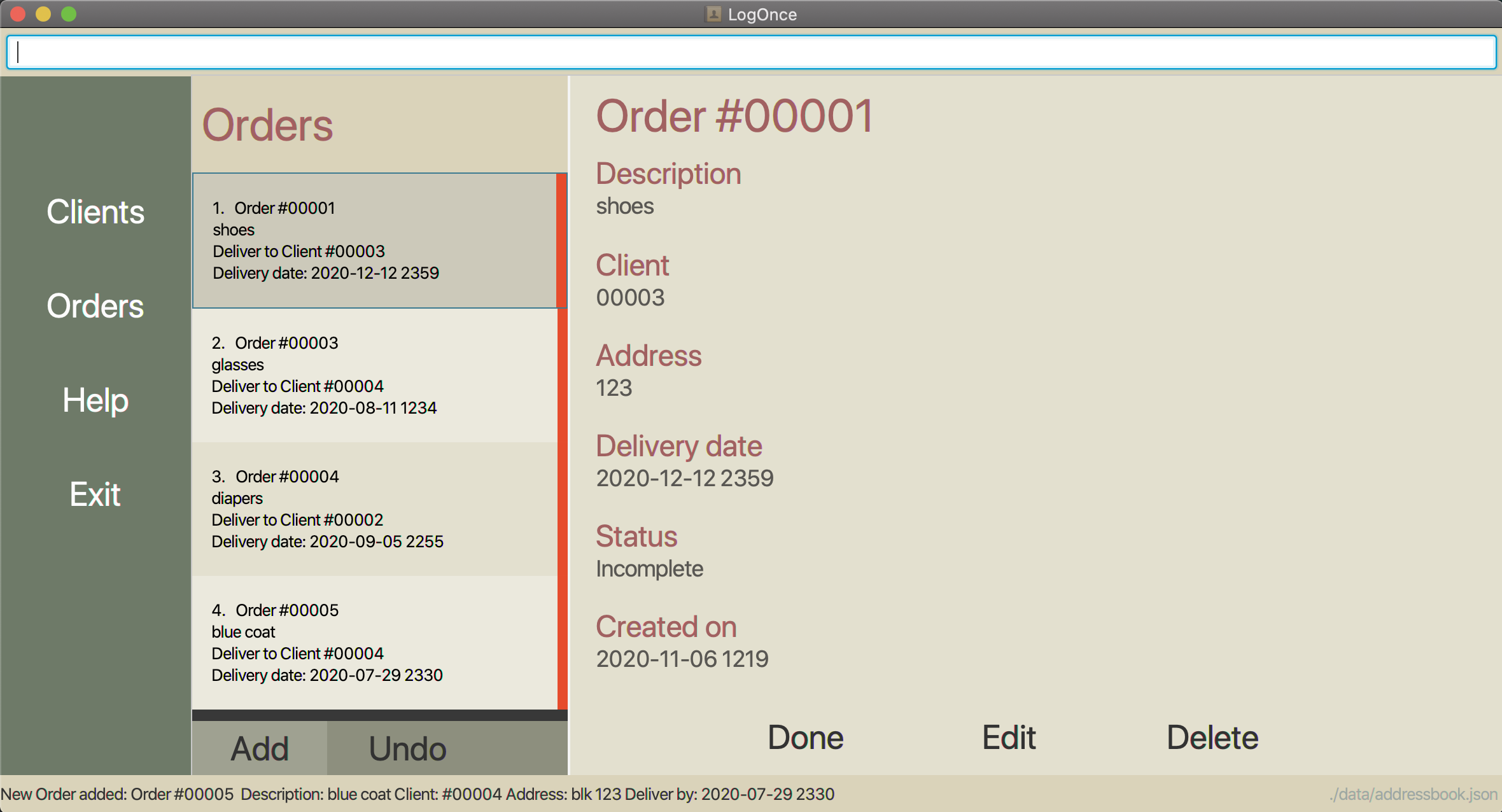Click the Description value 'shoes'
This screenshot has height=812, width=1502.
click(x=625, y=206)
